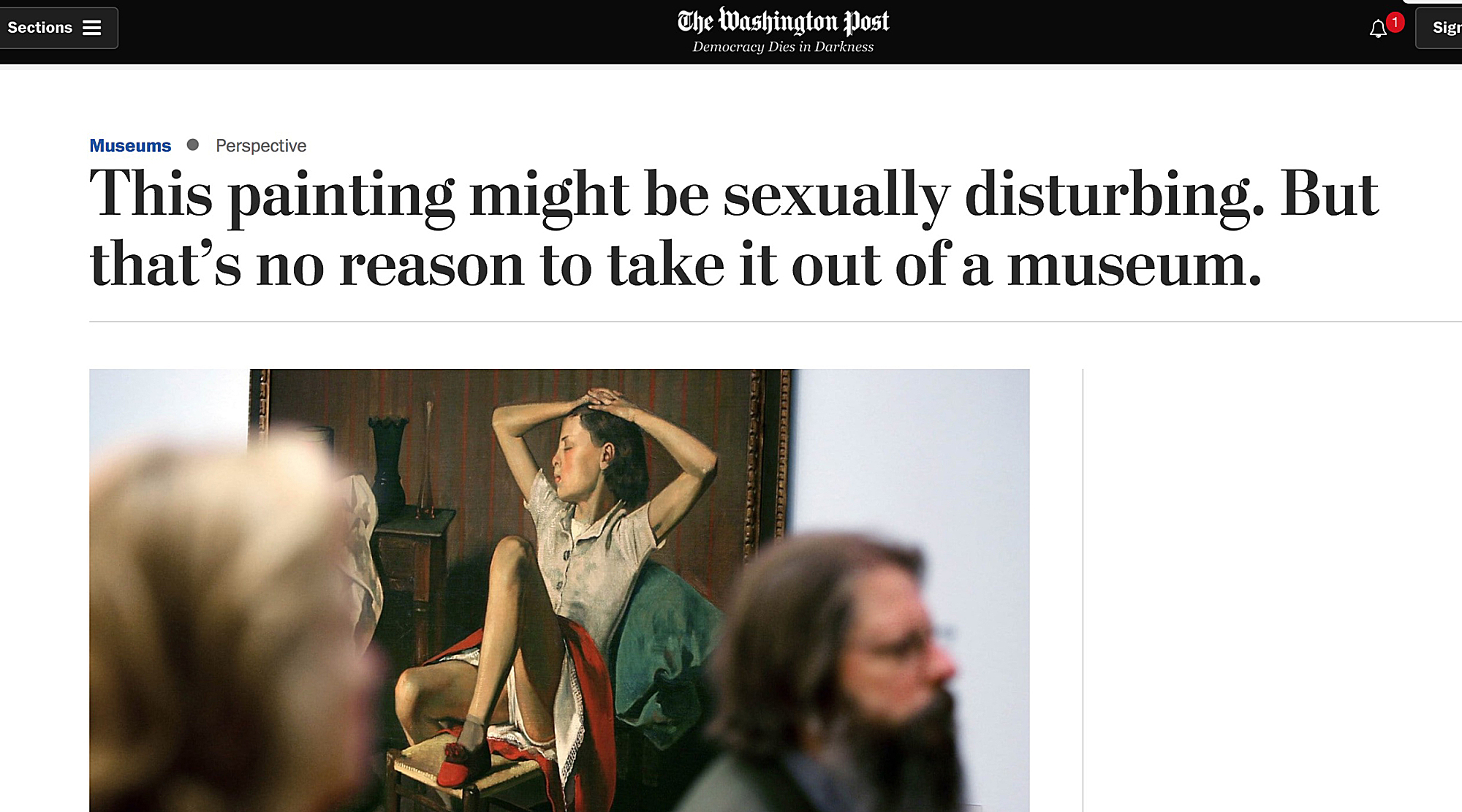Go home via The Washington Post logo
The width and height of the screenshot is (1462, 812).
[783, 21]
